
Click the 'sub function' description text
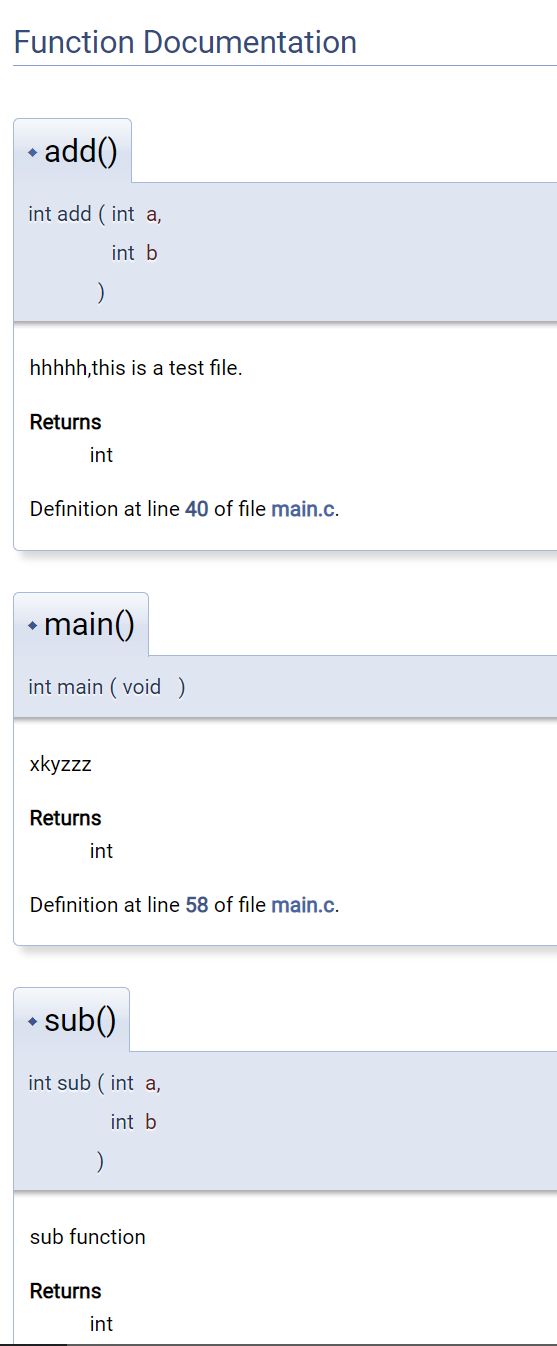point(88,1237)
